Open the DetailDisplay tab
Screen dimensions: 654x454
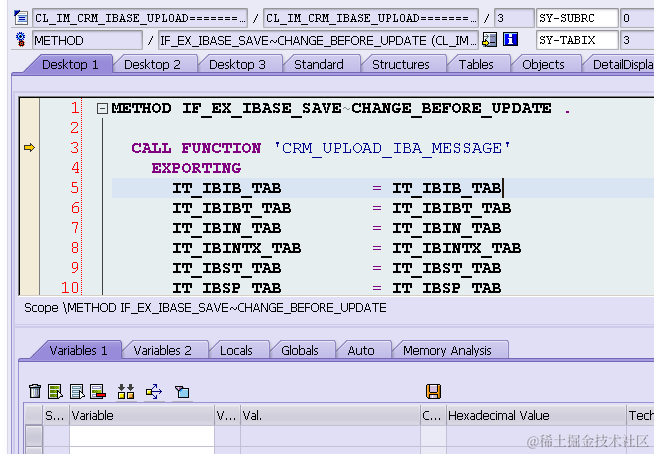pos(622,65)
